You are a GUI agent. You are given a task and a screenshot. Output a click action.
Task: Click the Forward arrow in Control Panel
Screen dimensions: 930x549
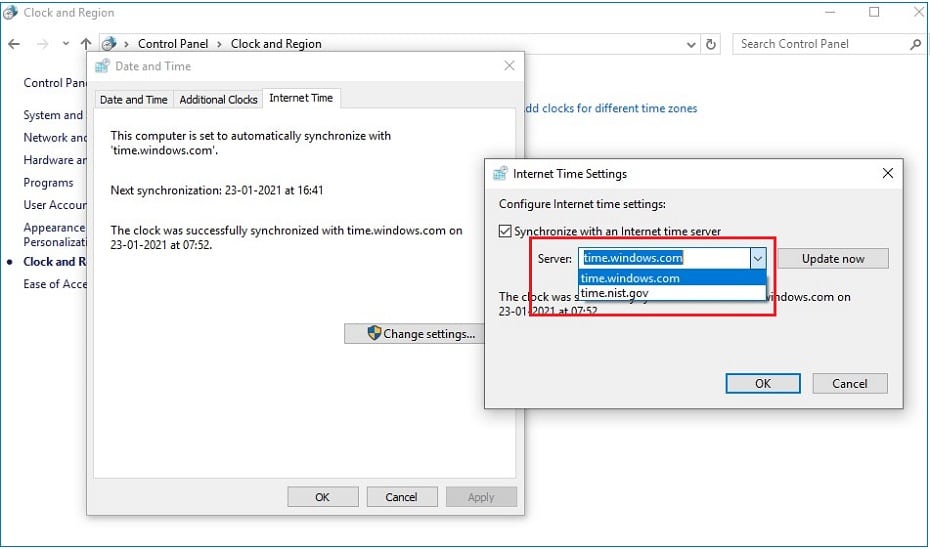(42, 44)
